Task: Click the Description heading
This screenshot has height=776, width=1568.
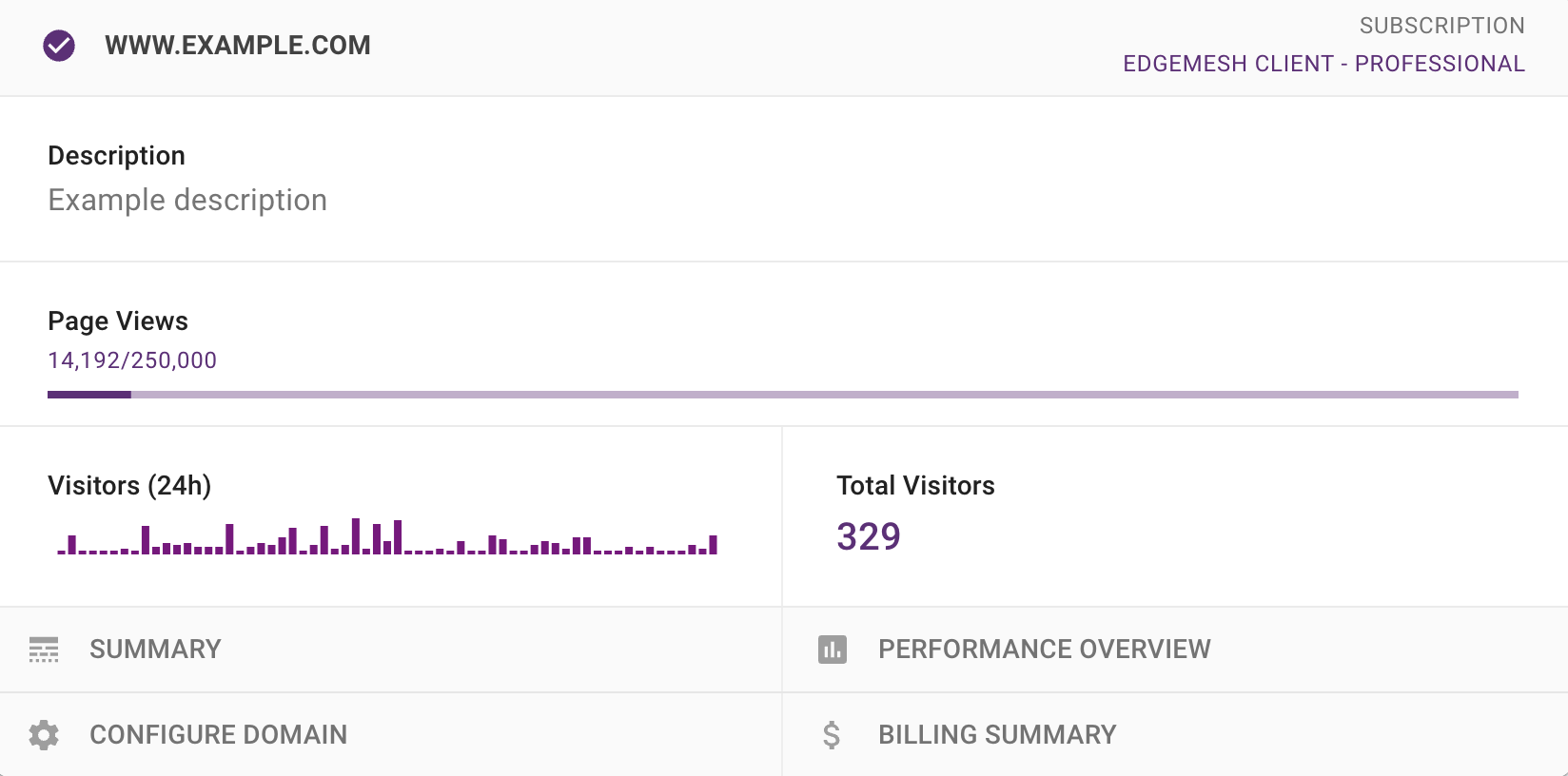Action: point(116,156)
